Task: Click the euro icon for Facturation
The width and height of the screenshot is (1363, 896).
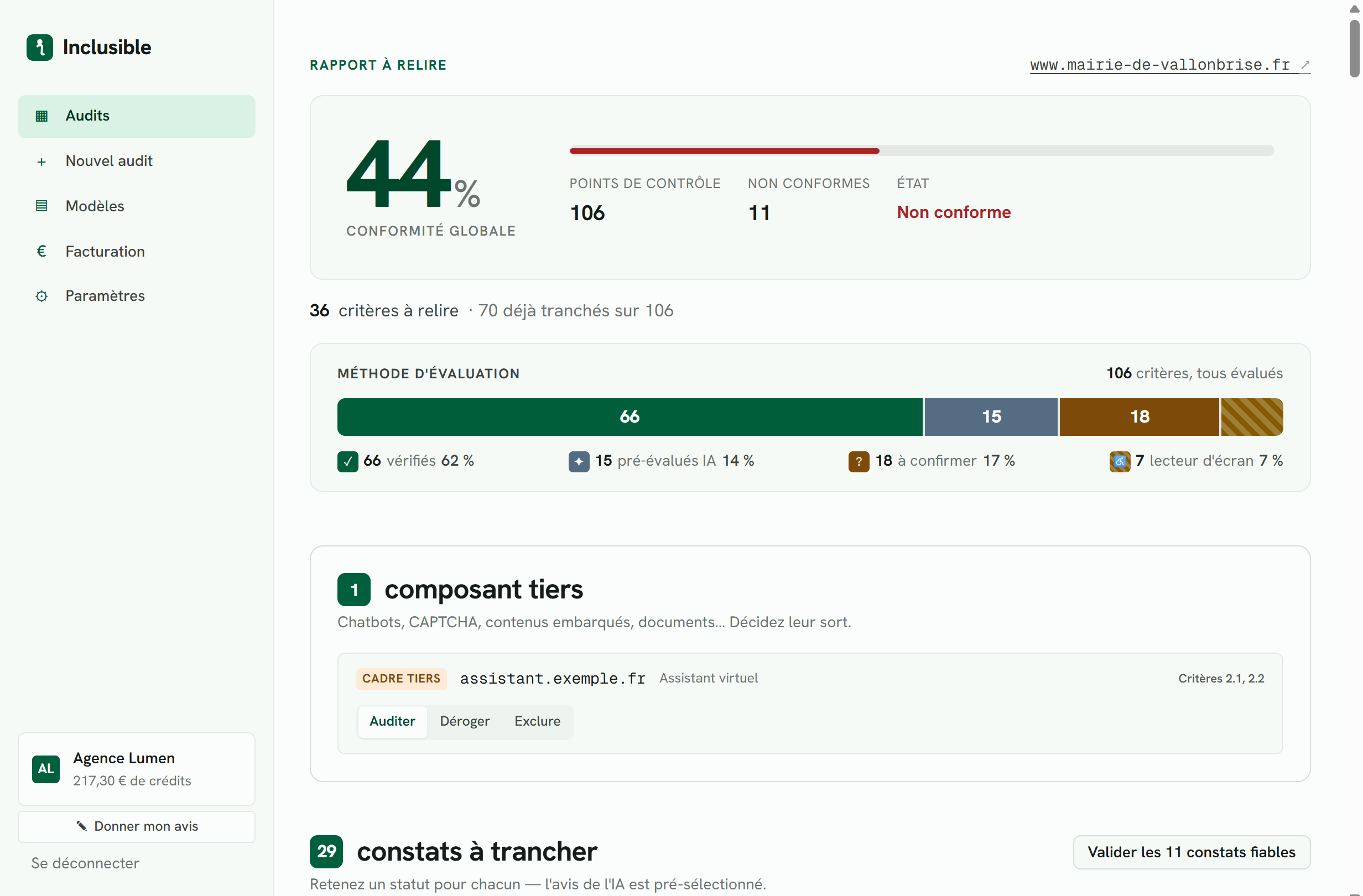Action: (41, 251)
